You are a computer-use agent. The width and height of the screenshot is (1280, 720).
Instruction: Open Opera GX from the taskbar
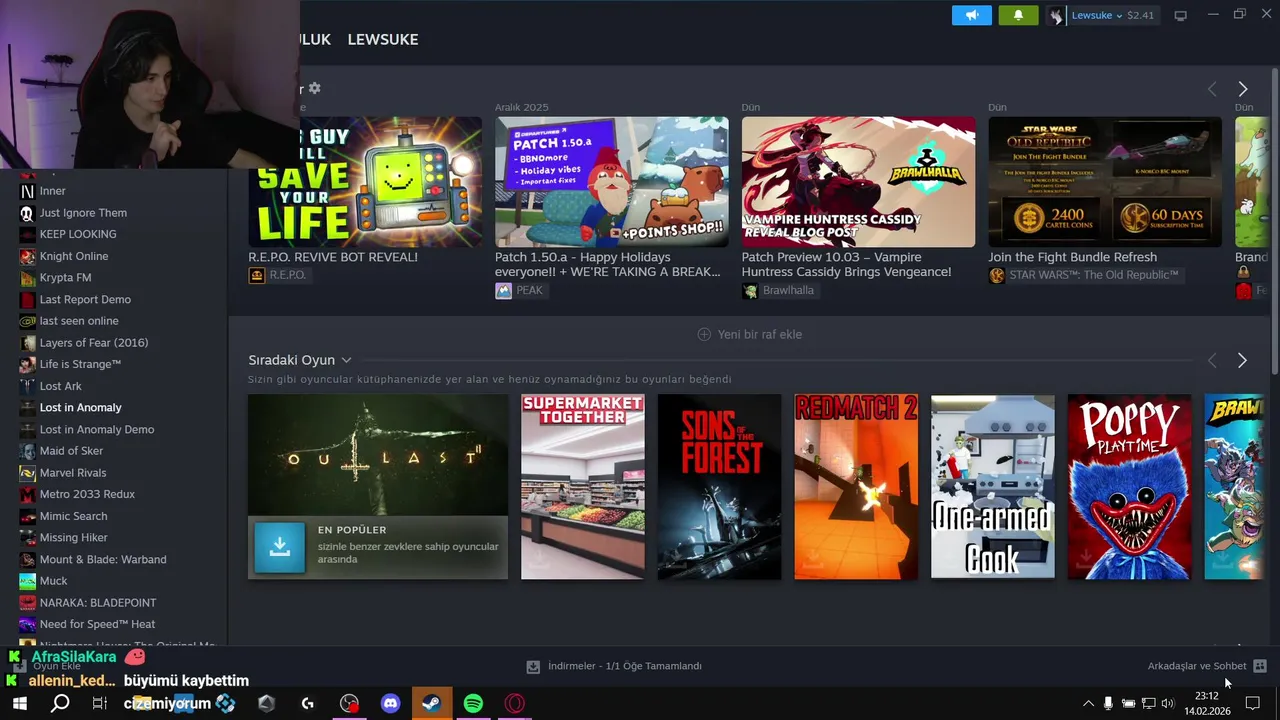click(515, 704)
